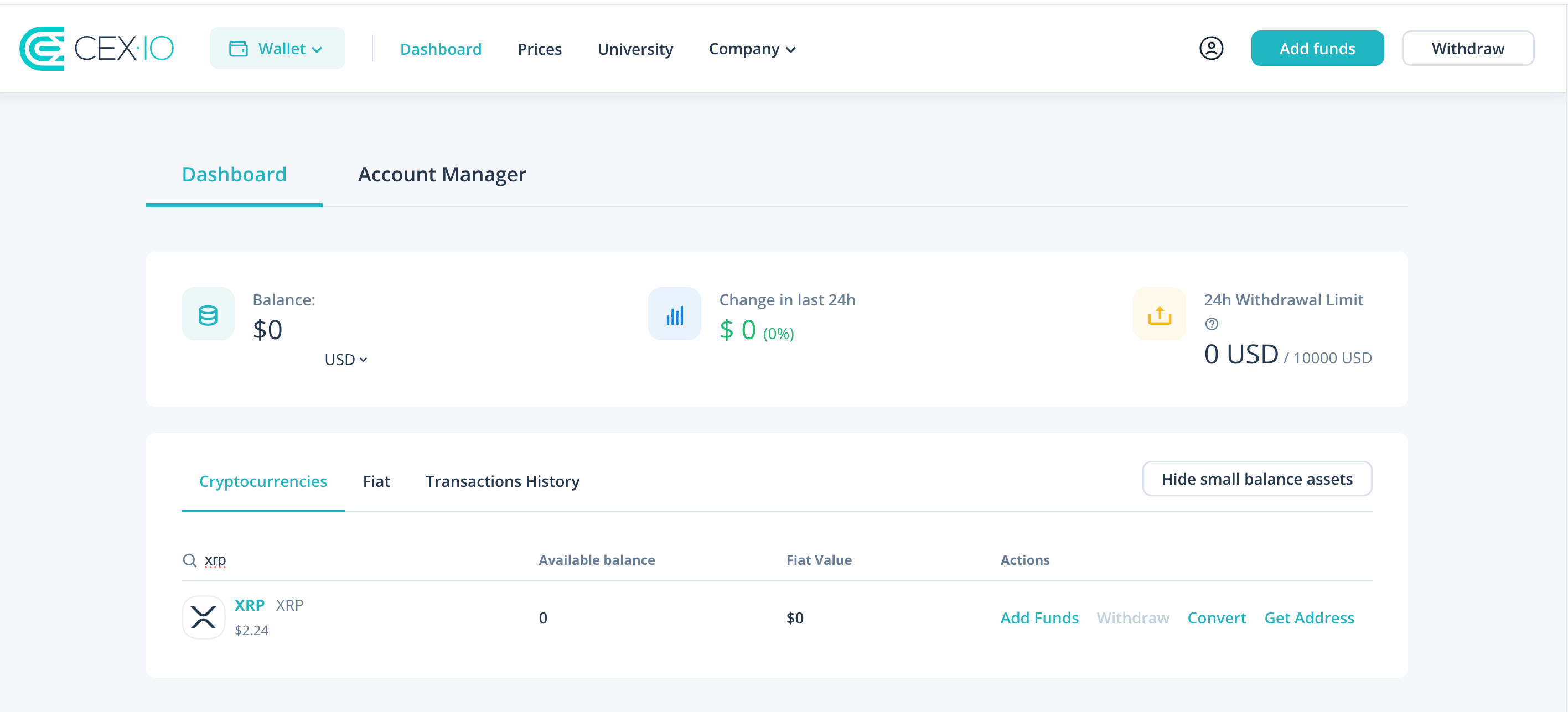Open Dashboard in the top navigation
Image resolution: width=1568 pixels, height=712 pixels.
pos(440,49)
